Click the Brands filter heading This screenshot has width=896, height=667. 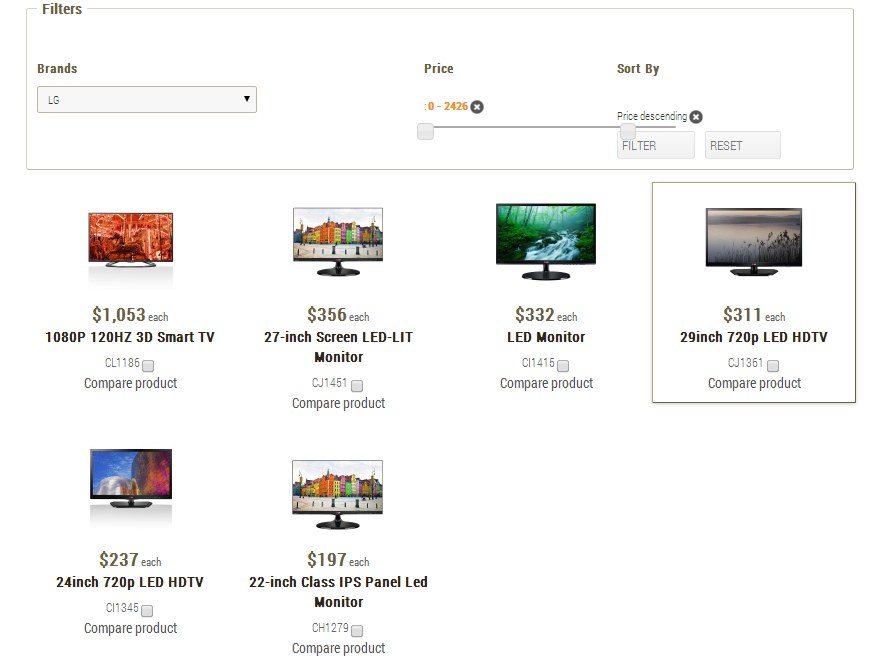coord(57,69)
